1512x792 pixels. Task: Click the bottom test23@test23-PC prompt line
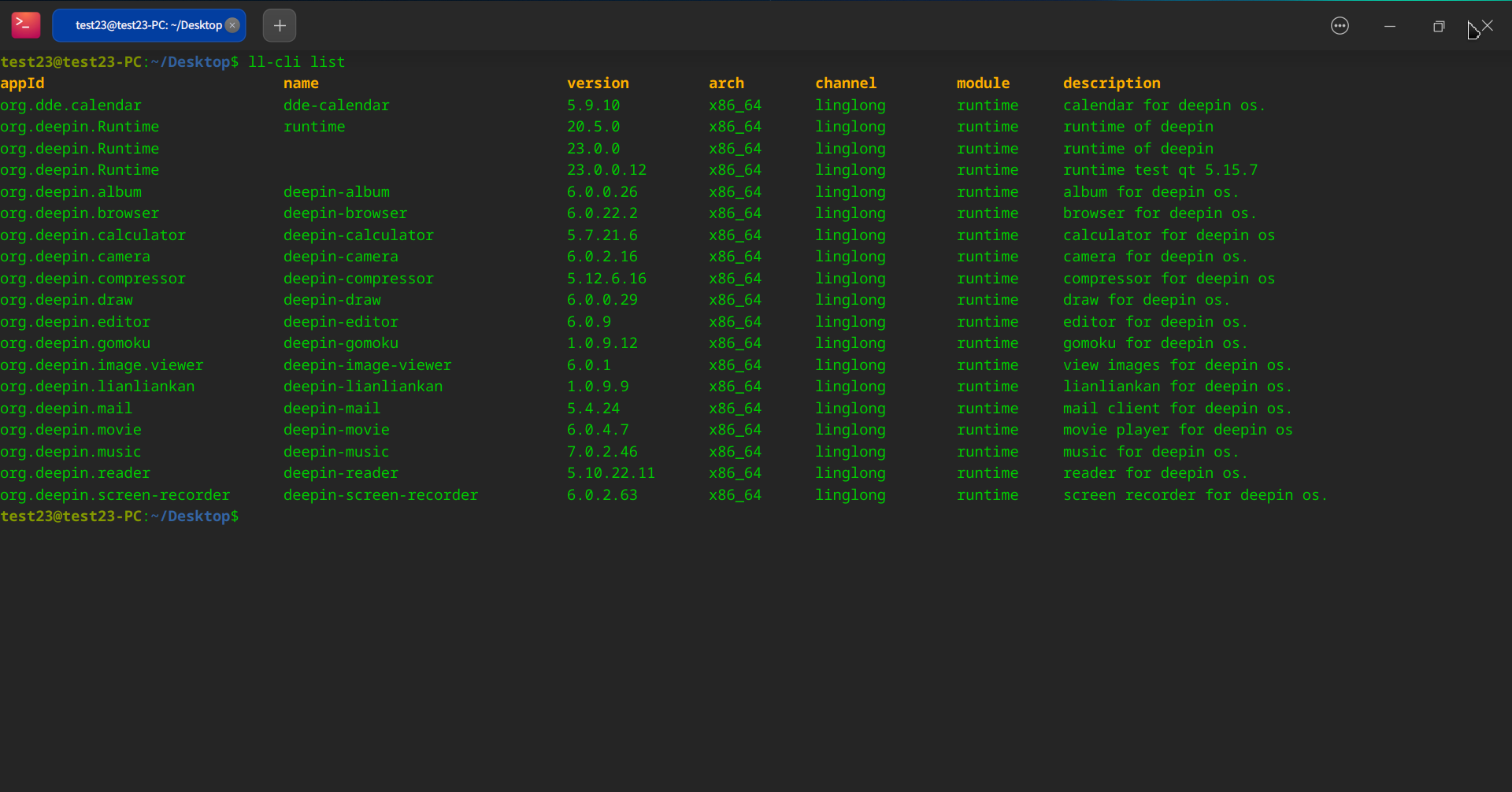point(120,516)
